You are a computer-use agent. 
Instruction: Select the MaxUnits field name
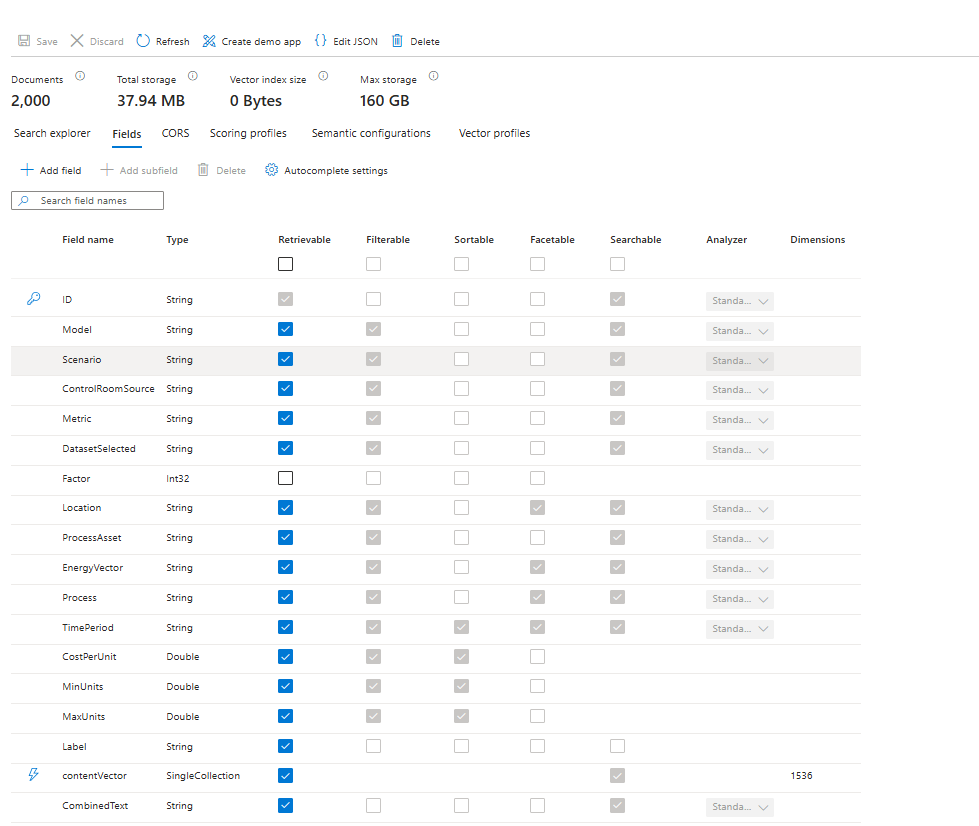84,716
